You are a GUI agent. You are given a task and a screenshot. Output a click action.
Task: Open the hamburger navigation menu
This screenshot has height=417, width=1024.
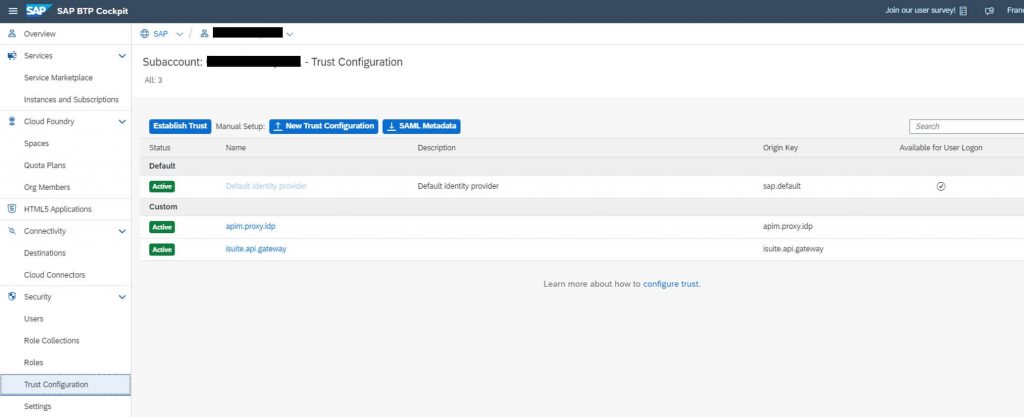click(x=12, y=10)
